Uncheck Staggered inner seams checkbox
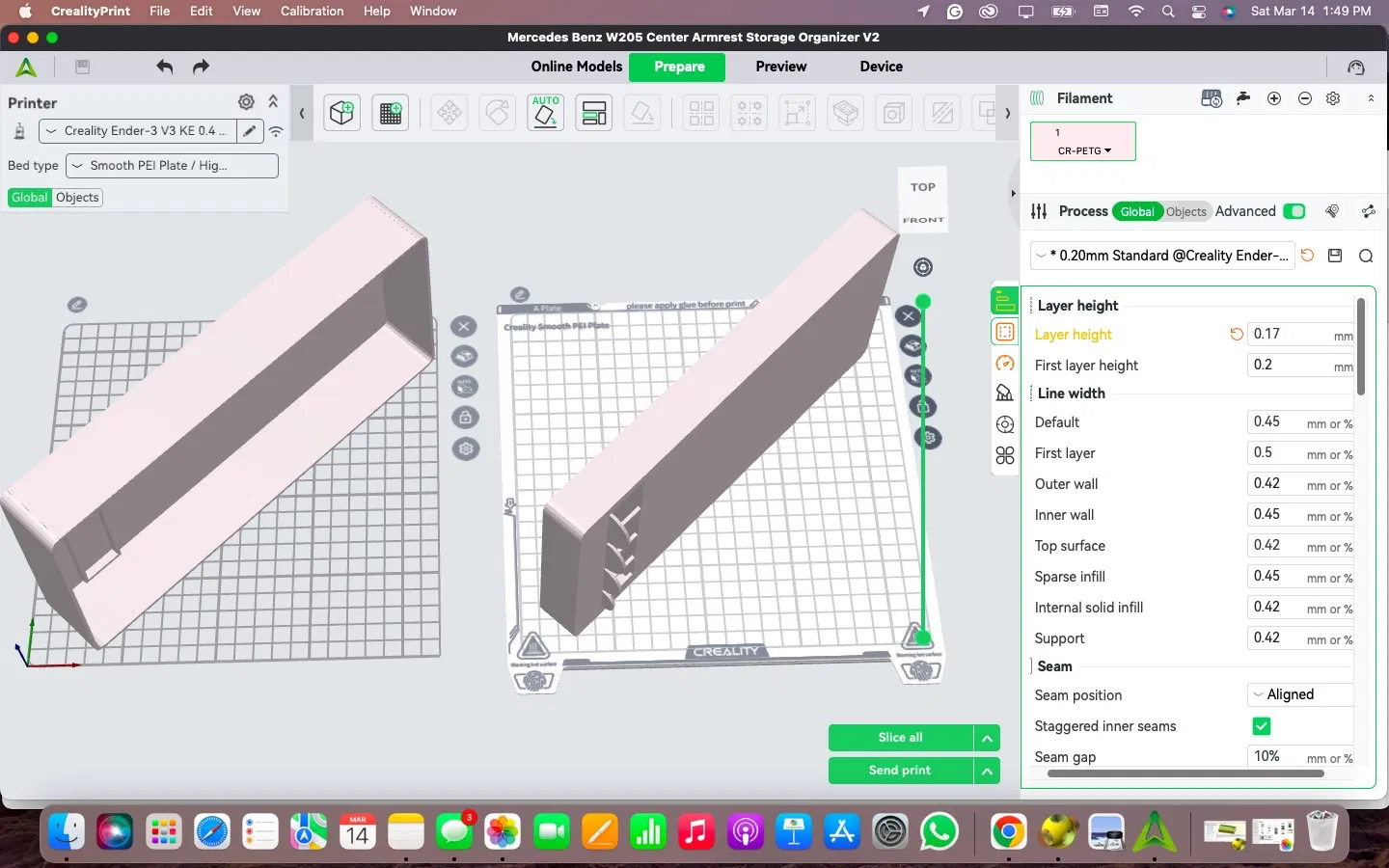 coord(1261,725)
